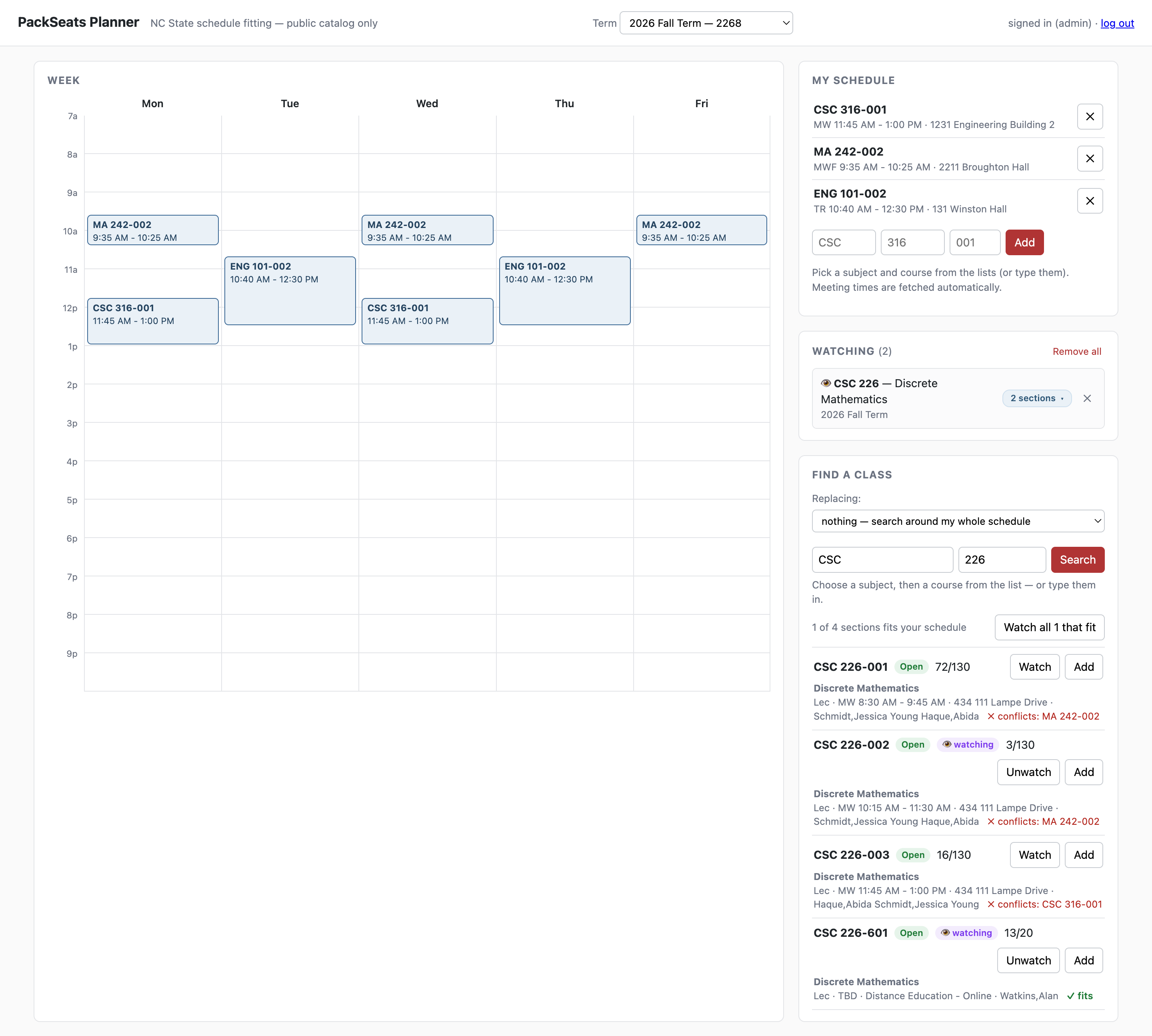Click watching badge on CSC 226-002
Screen dimensions: 1152x1036
click(x=968, y=744)
